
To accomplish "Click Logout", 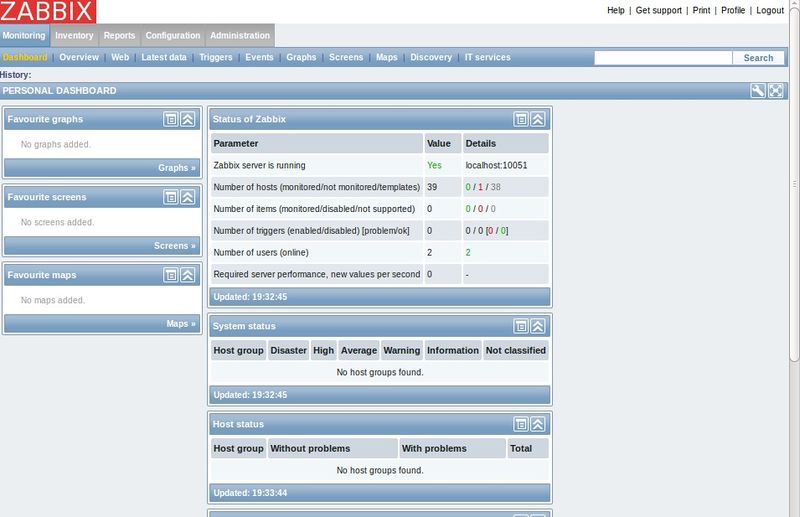I will (770, 10).
